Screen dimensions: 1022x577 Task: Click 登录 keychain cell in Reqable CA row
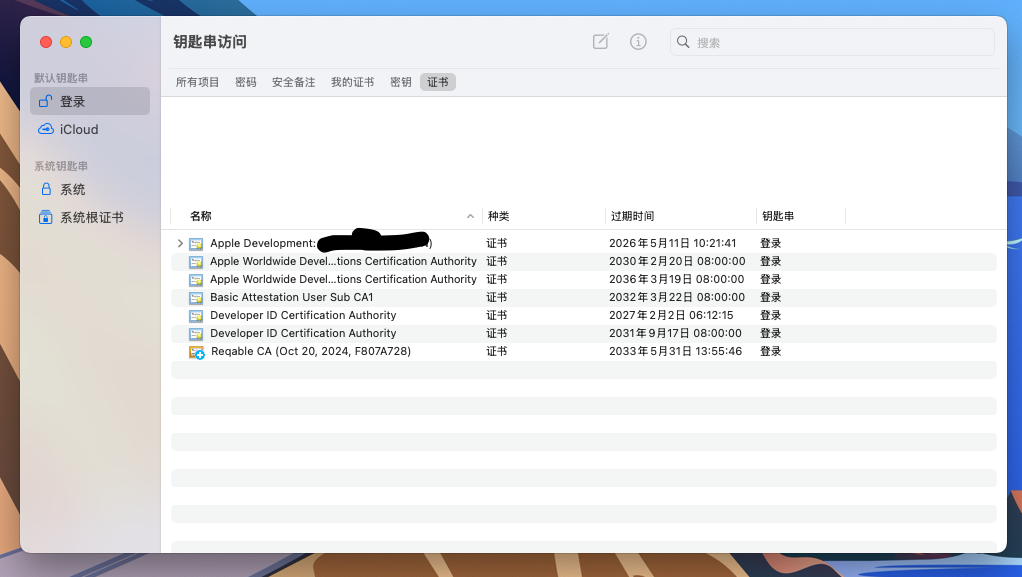[x=770, y=351]
